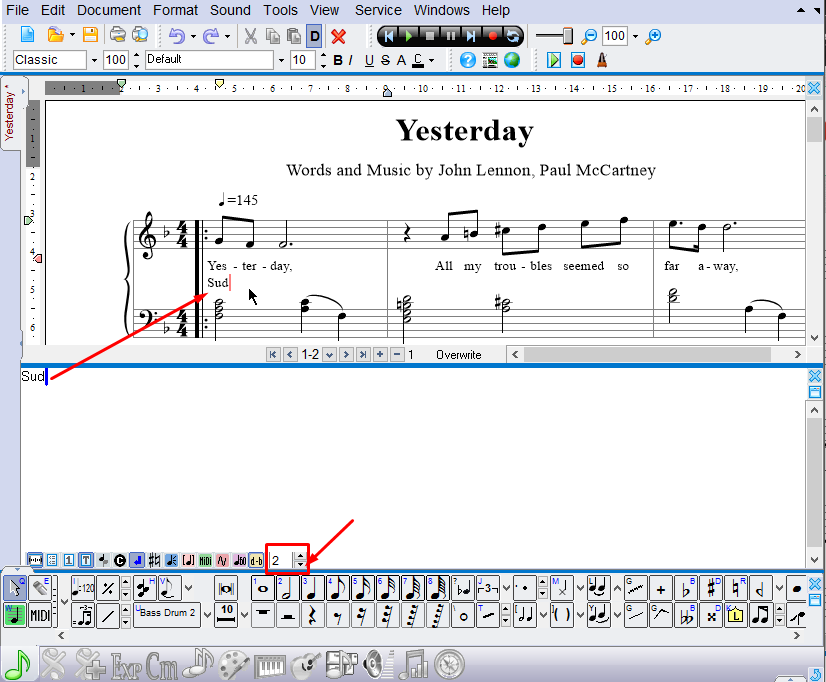This screenshot has width=826, height=682.
Task: Select the whole note duration
Action: click(263, 589)
